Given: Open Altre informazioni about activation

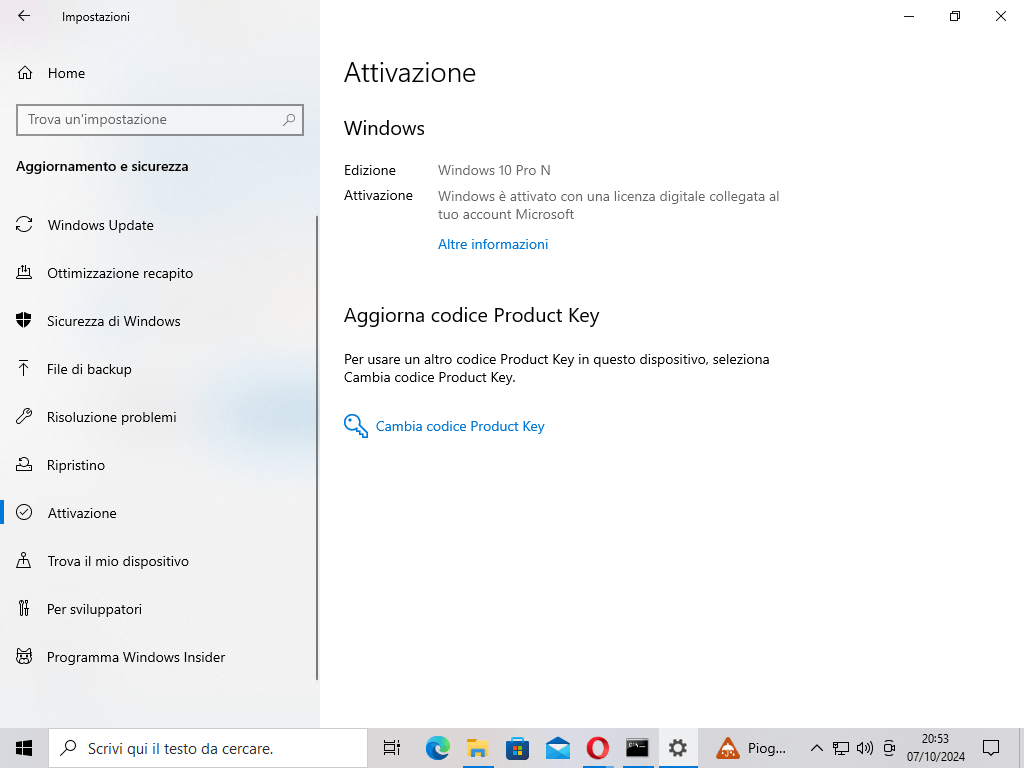Looking at the screenshot, I should coord(492,244).
